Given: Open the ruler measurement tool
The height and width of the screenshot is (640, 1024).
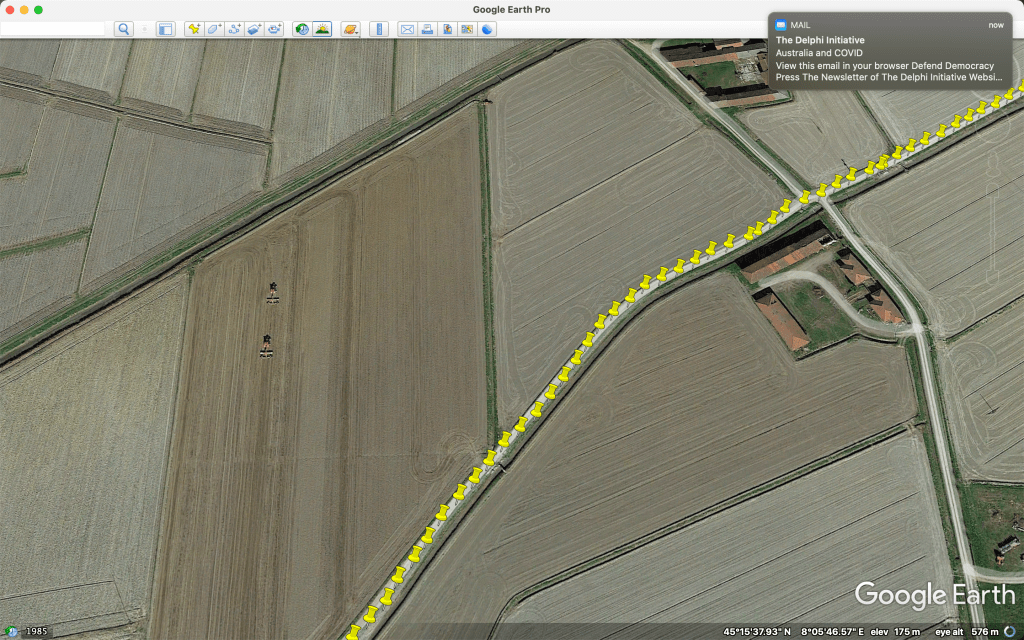Looking at the screenshot, I should 378,29.
